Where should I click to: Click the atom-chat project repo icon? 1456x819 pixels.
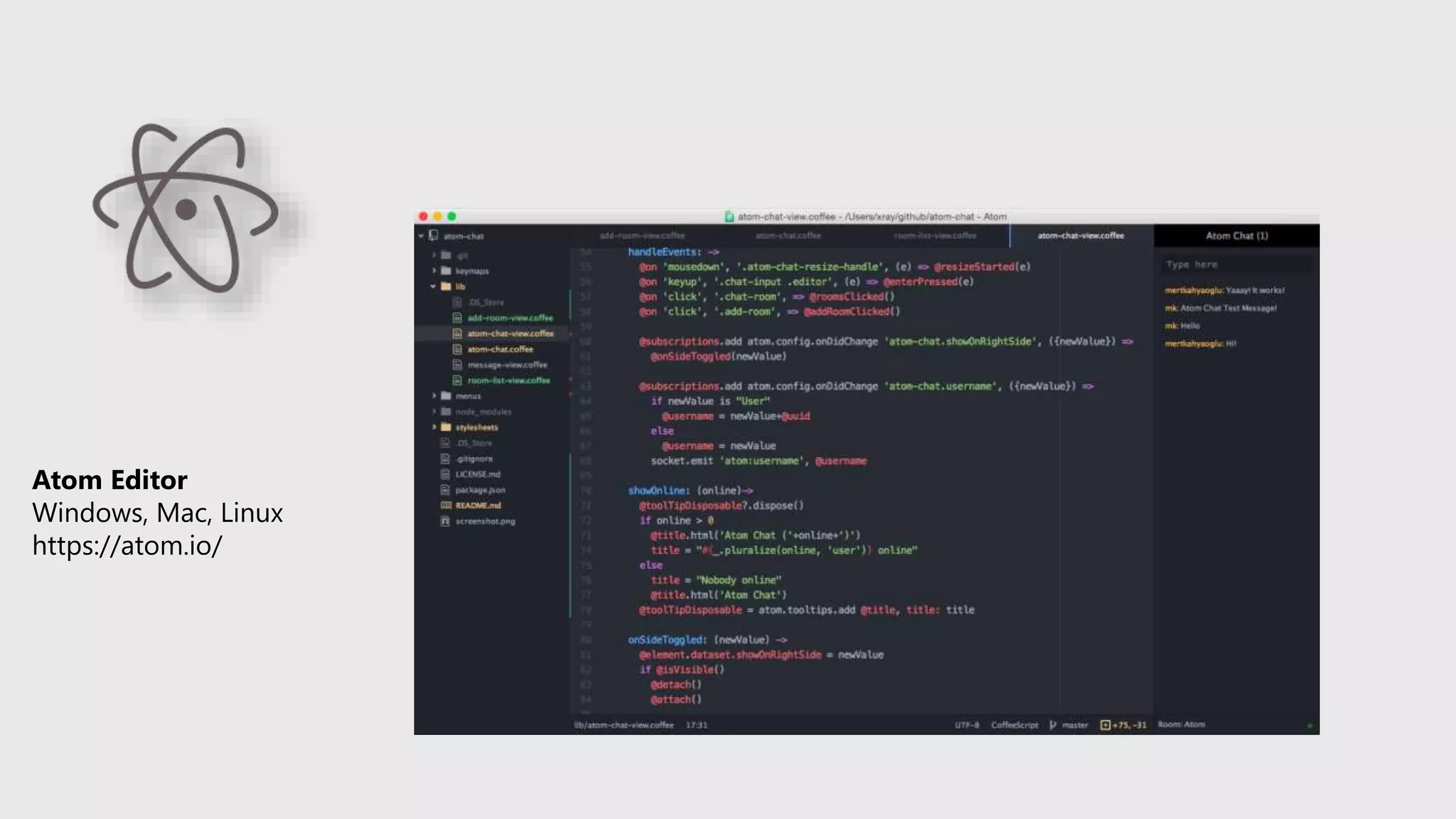434,236
